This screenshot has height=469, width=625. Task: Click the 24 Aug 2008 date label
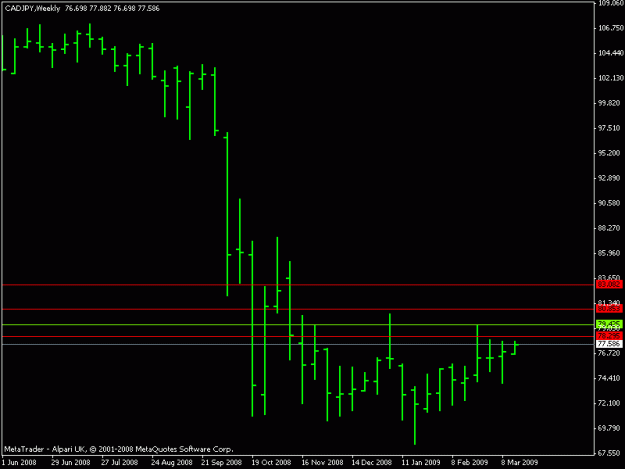(172, 463)
